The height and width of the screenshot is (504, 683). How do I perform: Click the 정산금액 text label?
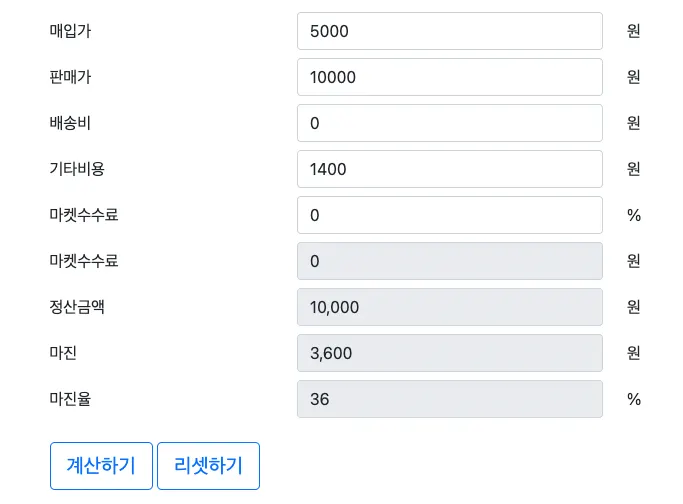pyautogui.click(x=77, y=307)
